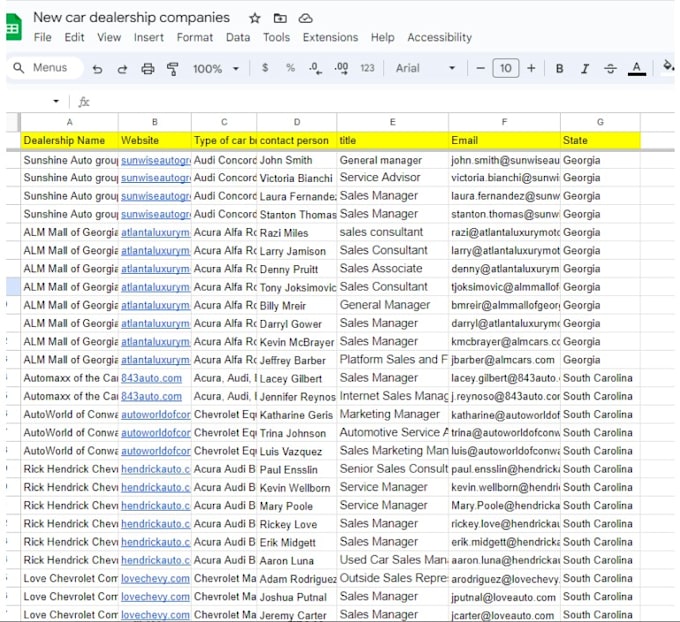Click the undo icon
Image resolution: width=680 pixels, height=622 pixels.
(97, 69)
